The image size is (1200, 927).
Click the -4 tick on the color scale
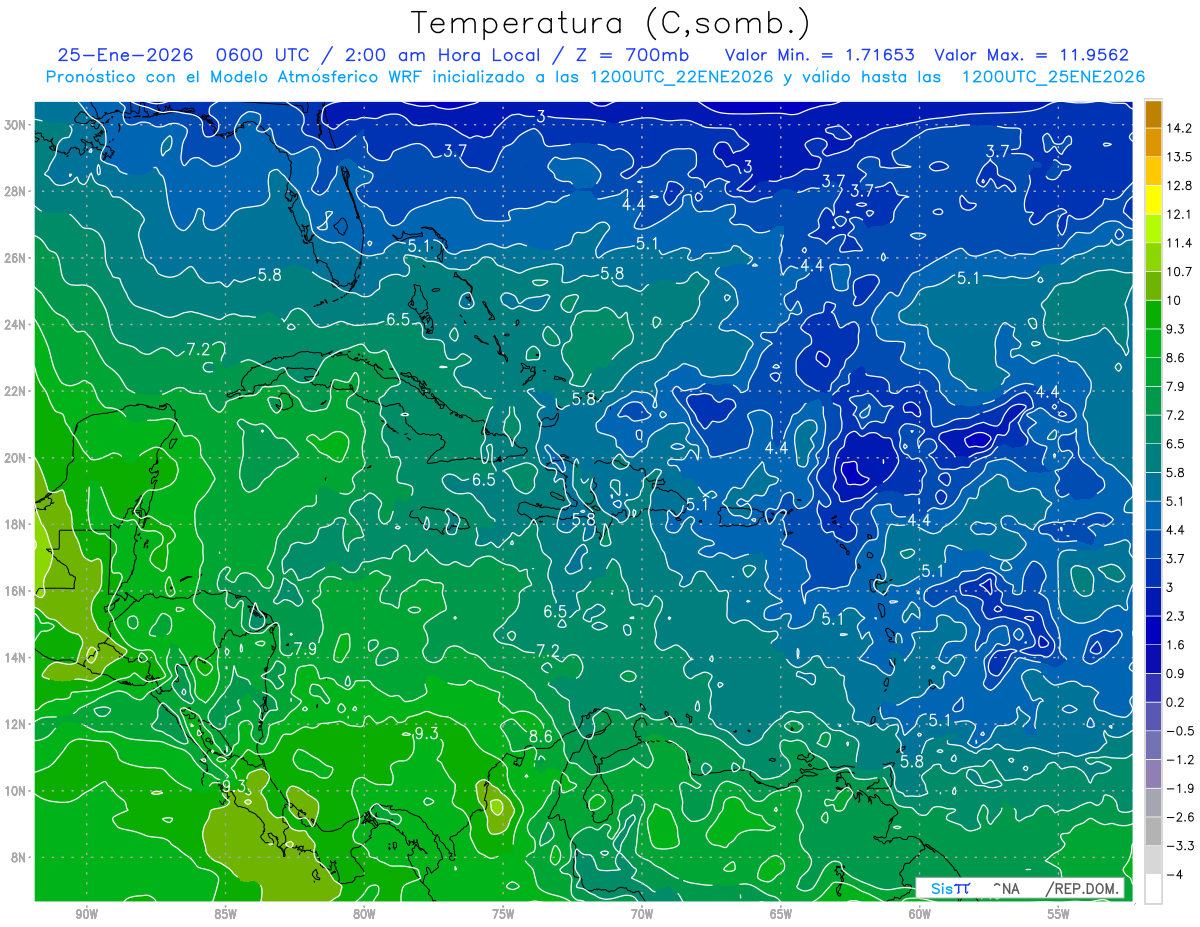(x=1174, y=874)
